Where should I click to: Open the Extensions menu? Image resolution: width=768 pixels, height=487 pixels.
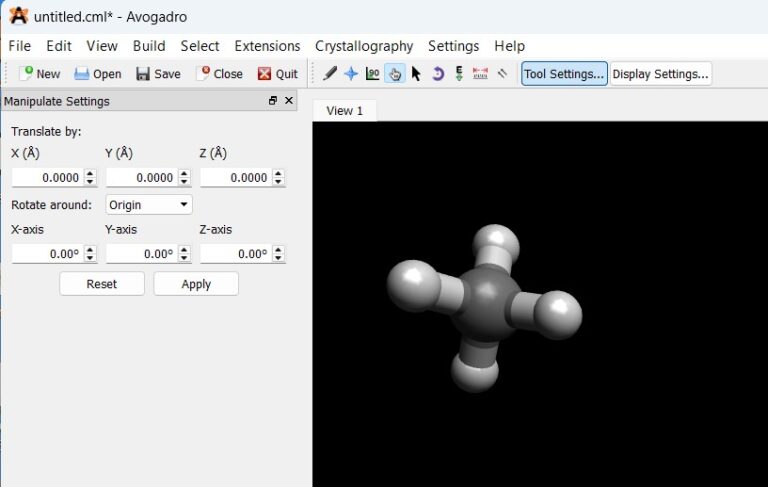point(267,46)
